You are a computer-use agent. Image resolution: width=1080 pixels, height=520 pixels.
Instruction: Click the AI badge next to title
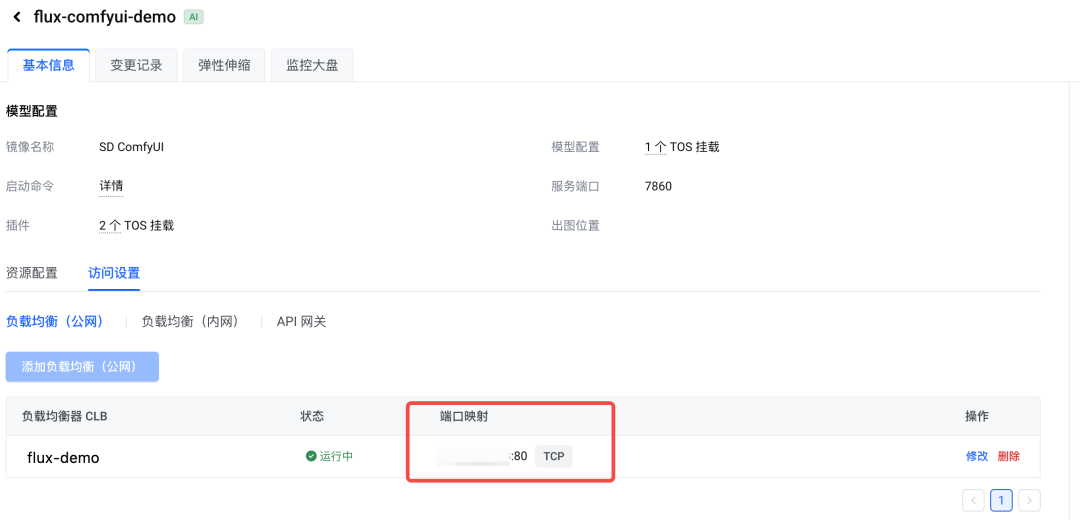point(193,17)
